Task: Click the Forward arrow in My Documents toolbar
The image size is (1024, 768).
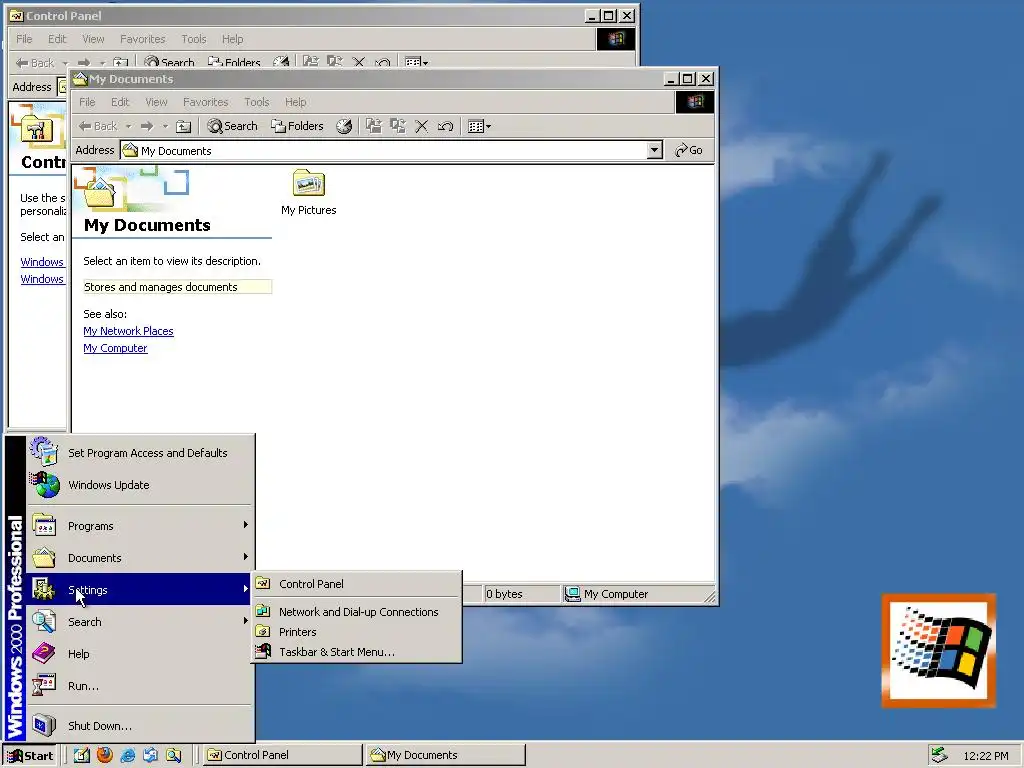Action: tap(147, 126)
